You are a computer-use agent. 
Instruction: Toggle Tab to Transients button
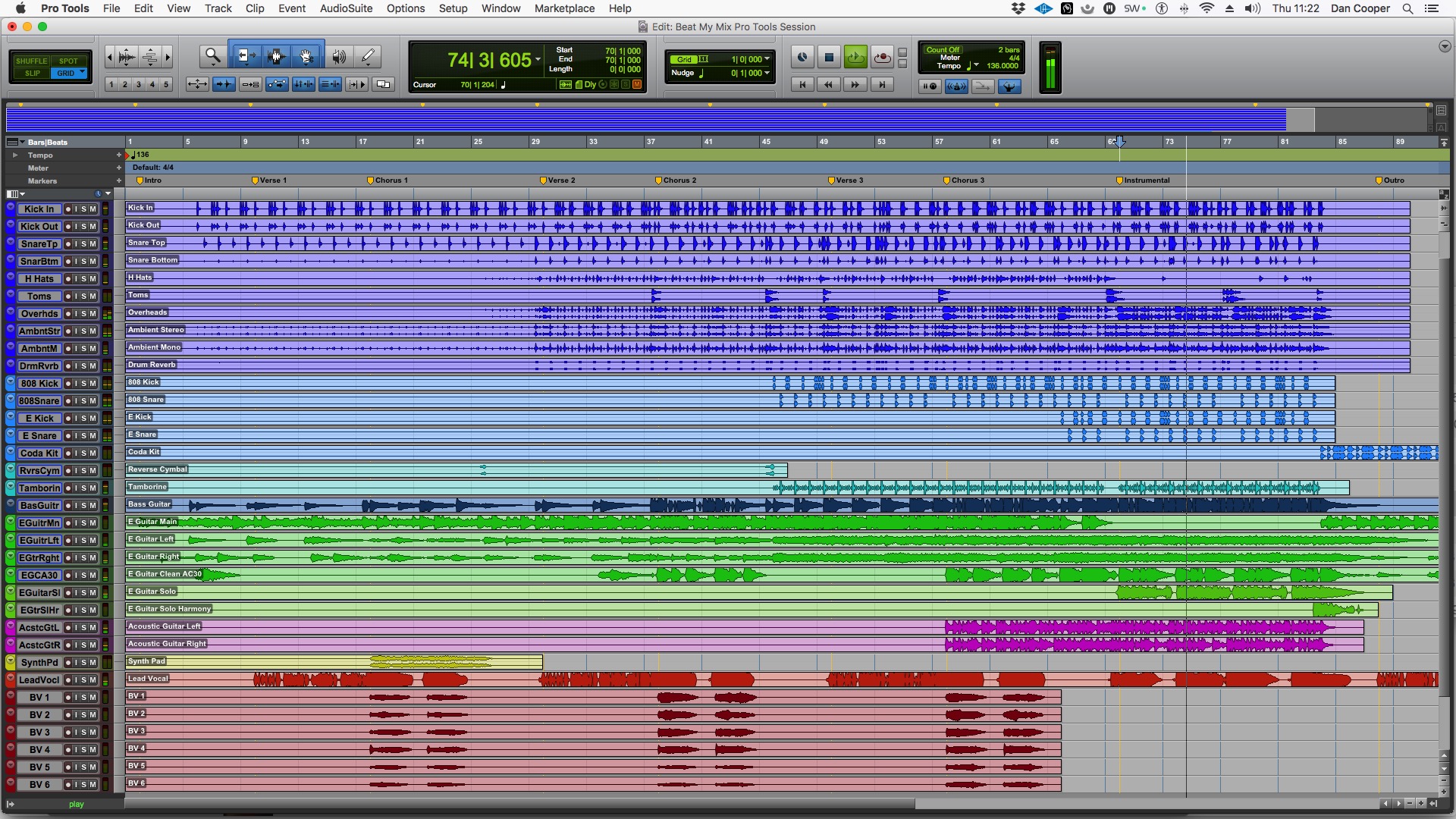coord(224,84)
